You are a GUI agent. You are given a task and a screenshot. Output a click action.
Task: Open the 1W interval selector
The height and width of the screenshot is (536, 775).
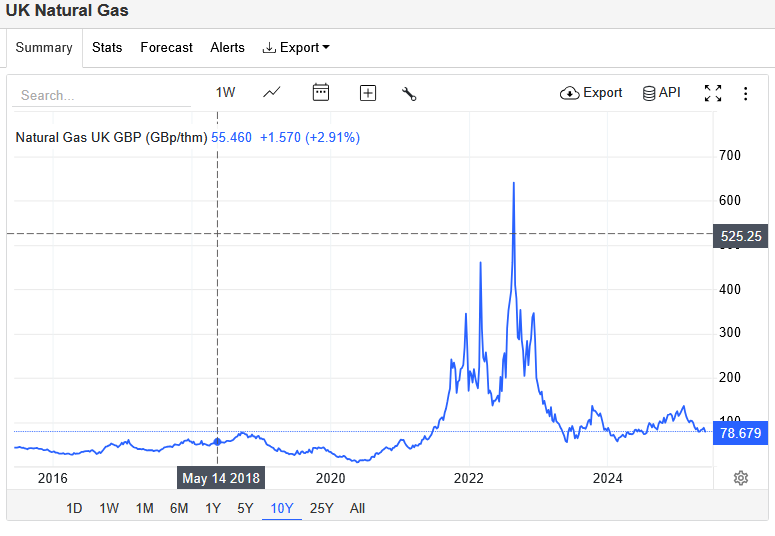click(225, 93)
